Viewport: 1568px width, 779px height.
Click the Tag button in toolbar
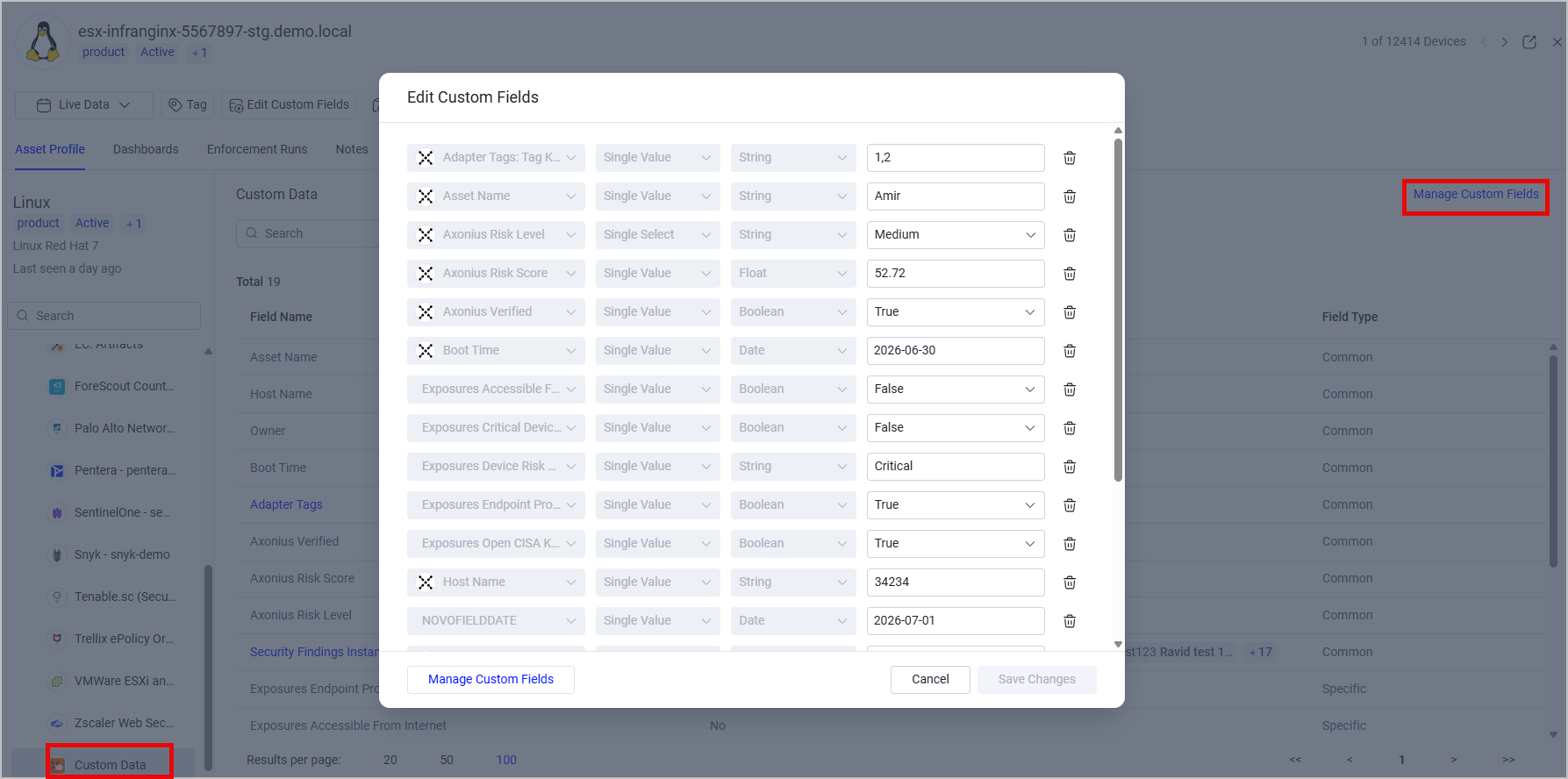(x=188, y=105)
